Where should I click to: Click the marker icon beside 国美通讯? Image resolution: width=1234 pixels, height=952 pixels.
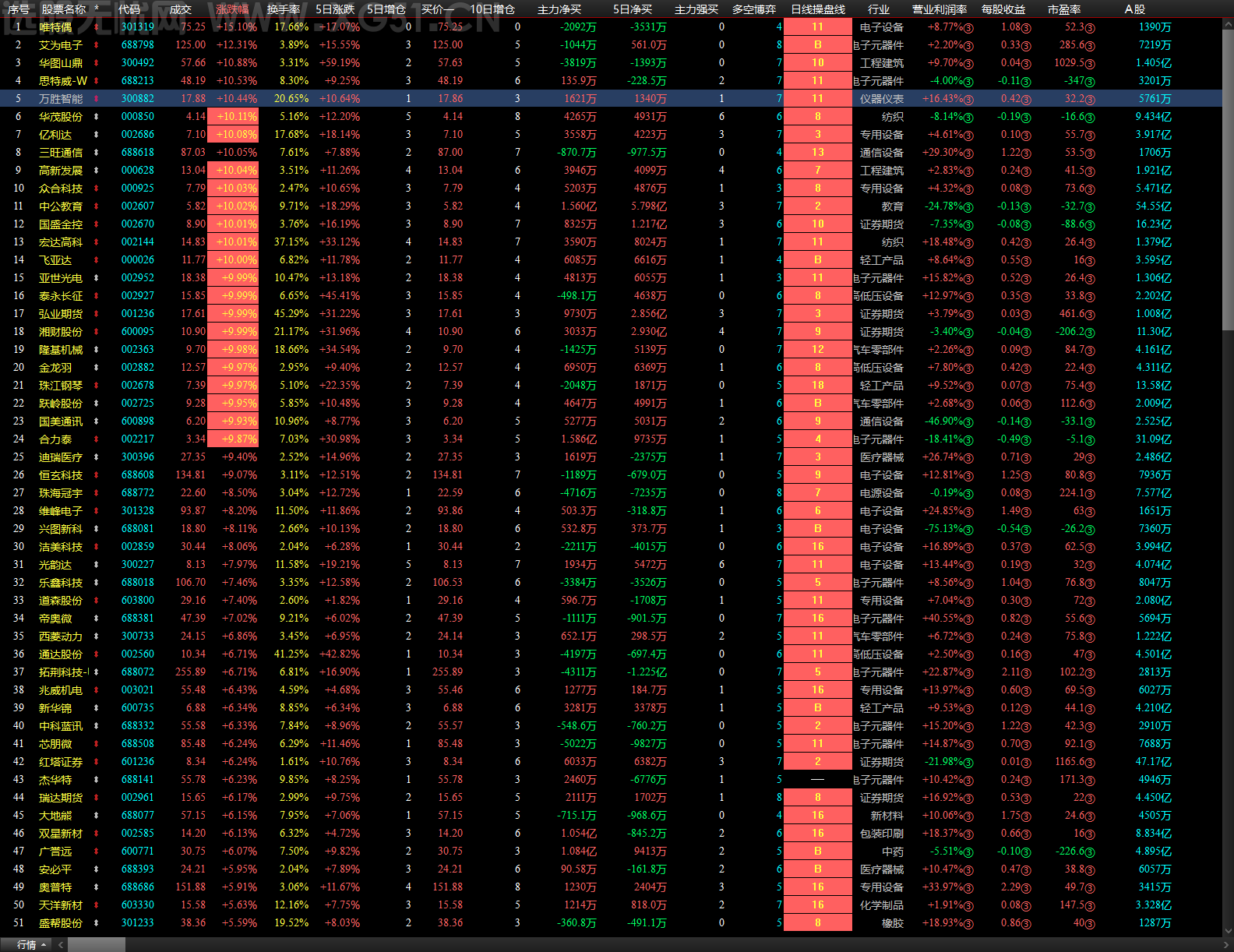tap(97, 421)
